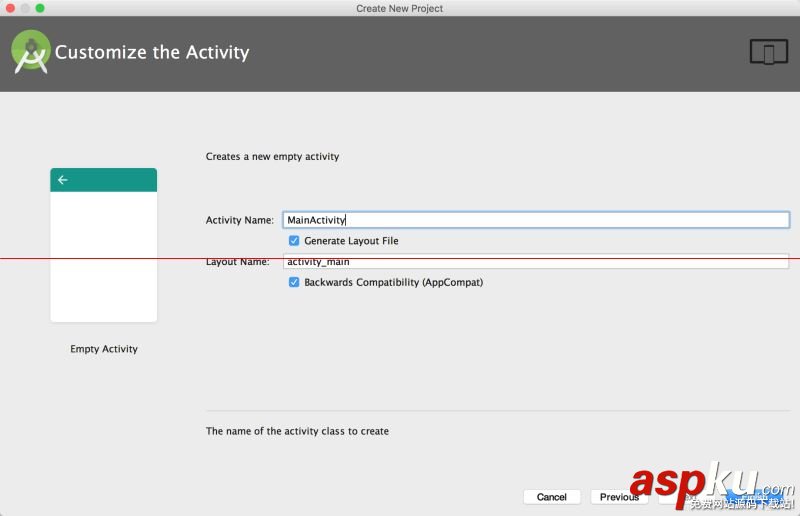Cancel the Create New Project wizard

pos(552,497)
